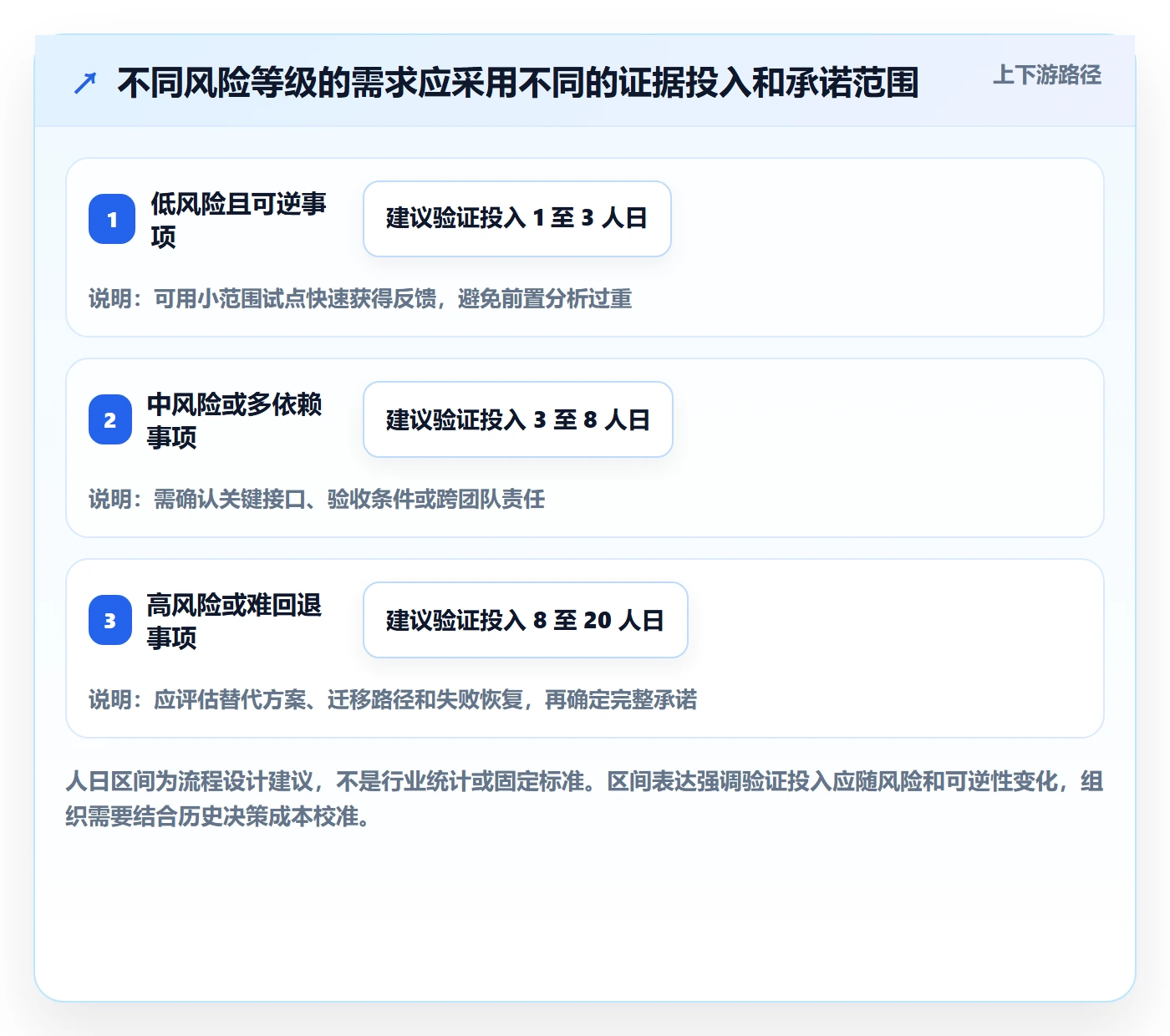Select the heading 低风险且可逆事项
1170x1036 pixels.
click(239, 220)
